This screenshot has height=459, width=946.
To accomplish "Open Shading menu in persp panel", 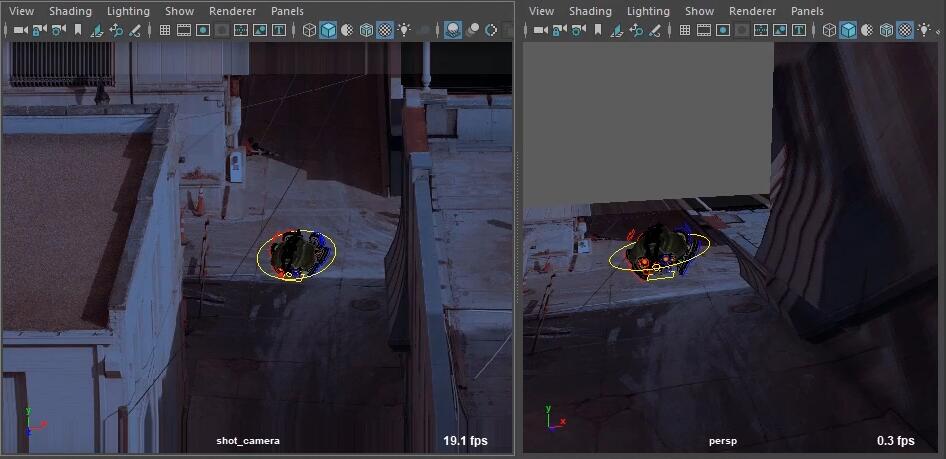I will click(591, 11).
